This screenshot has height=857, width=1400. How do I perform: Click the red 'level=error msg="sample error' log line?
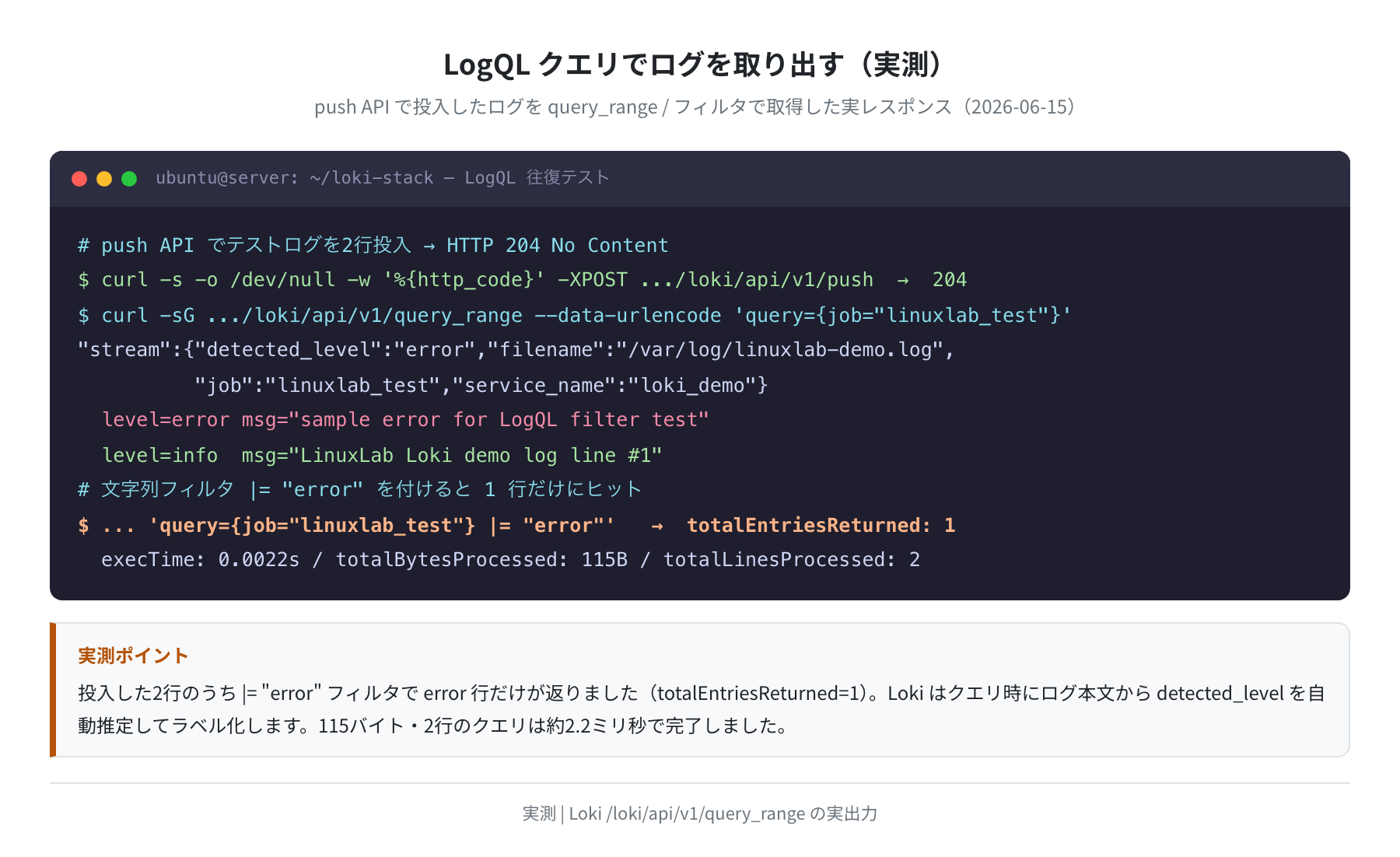405,420
